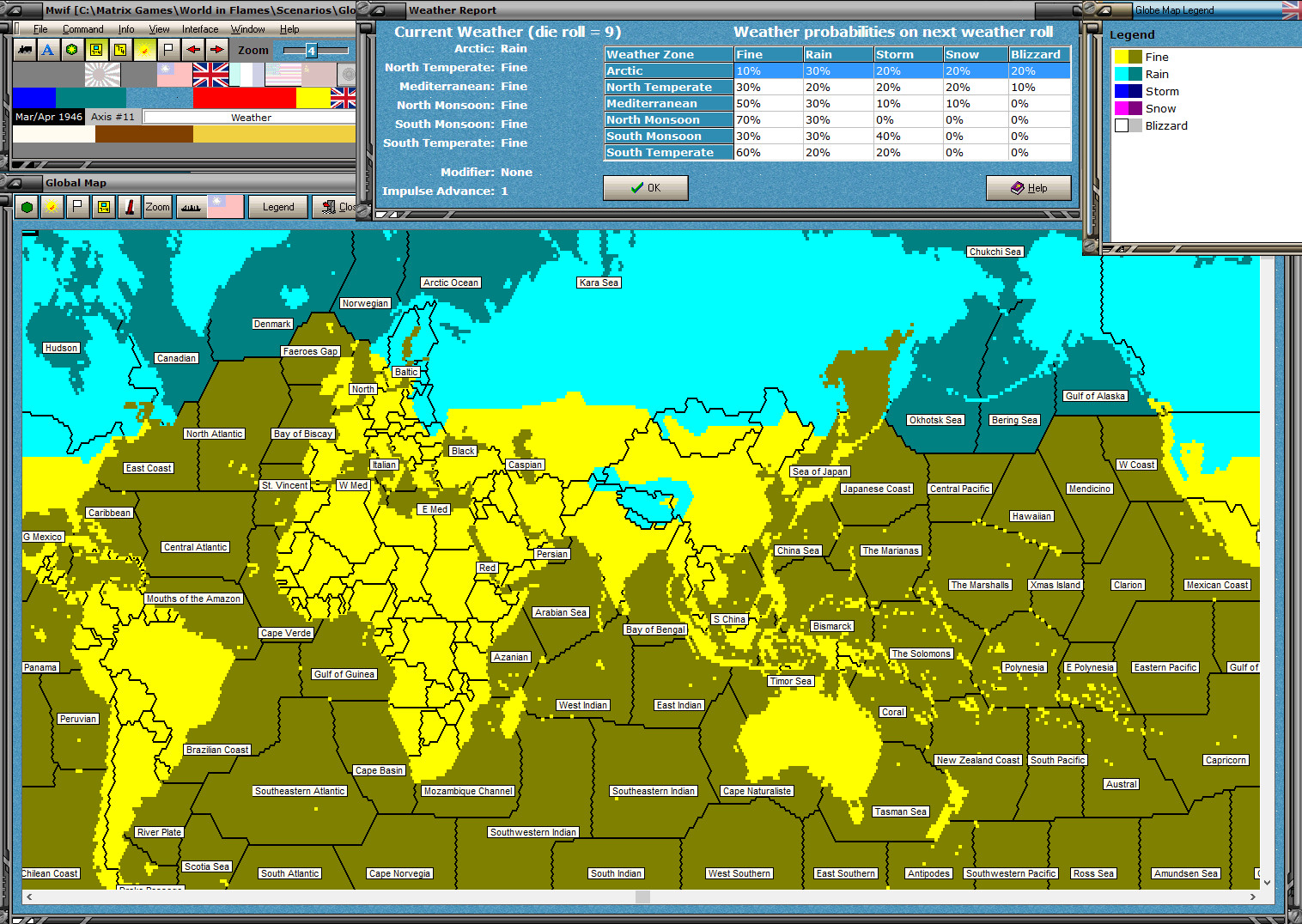Screen dimensions: 1302x924
Task: Click the red right arrow icon
Action: click(217, 50)
